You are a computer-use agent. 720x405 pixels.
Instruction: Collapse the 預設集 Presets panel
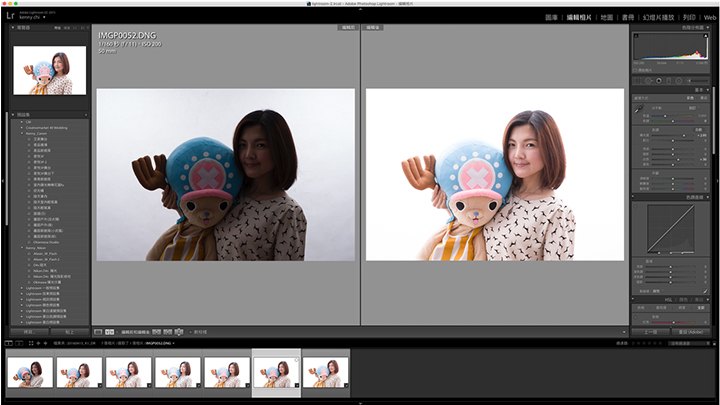13,115
